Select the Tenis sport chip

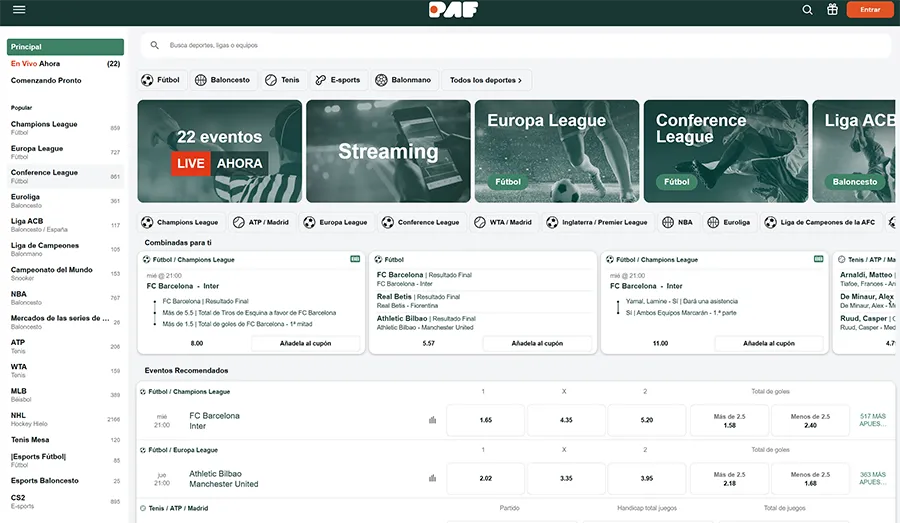(x=282, y=80)
